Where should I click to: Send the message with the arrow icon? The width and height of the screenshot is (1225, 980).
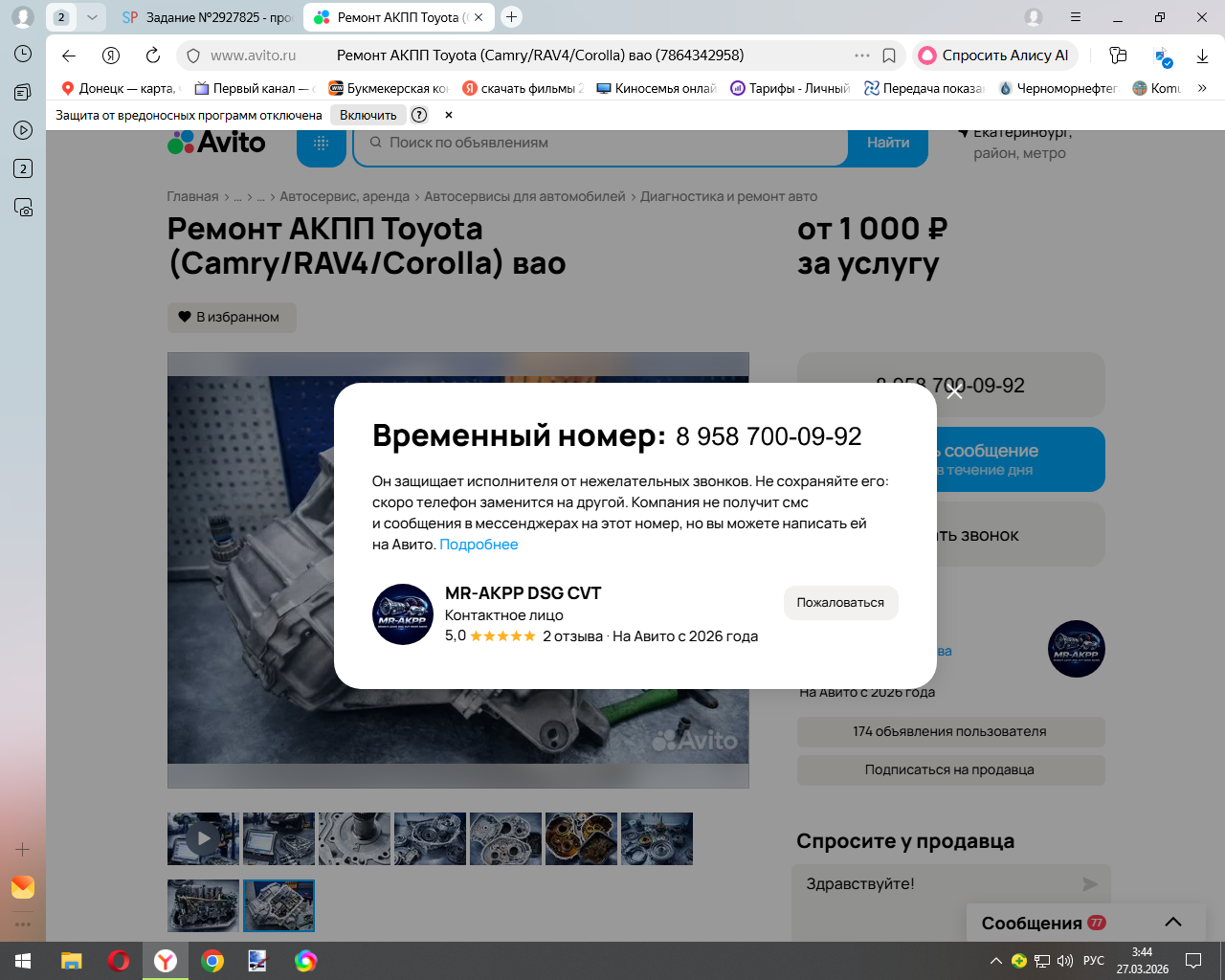tap(1089, 884)
